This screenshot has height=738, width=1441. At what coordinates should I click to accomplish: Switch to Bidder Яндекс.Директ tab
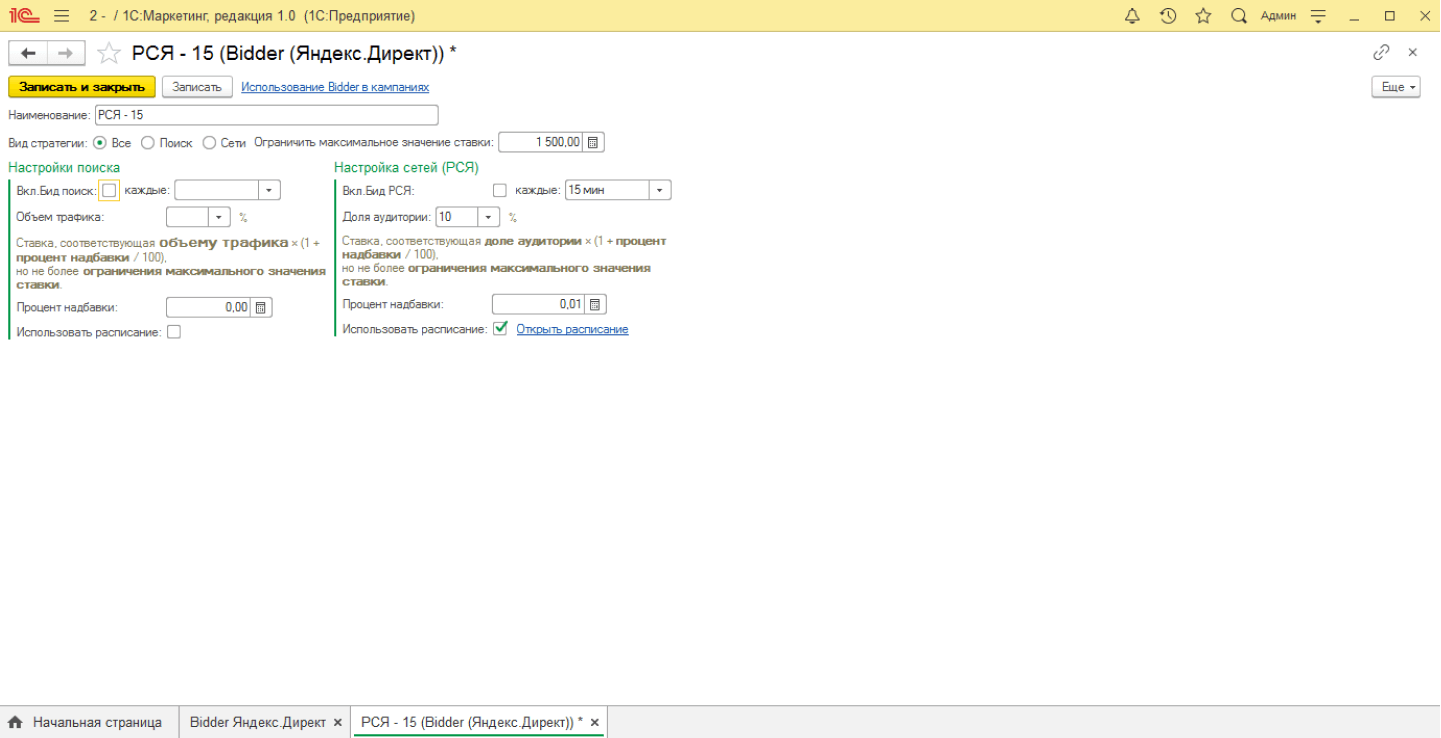[258, 722]
